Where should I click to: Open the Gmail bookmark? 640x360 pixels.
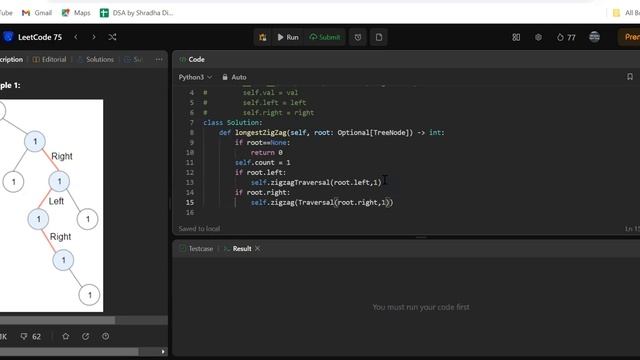point(37,13)
